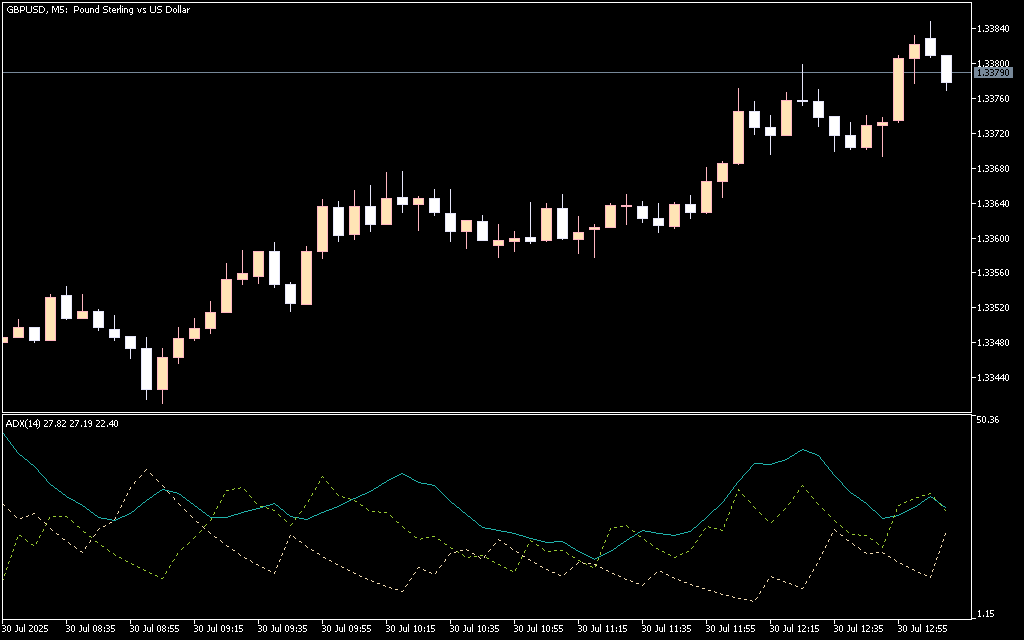
Task: Click the 30 Jul 08:55 time label
Action: 155,630
